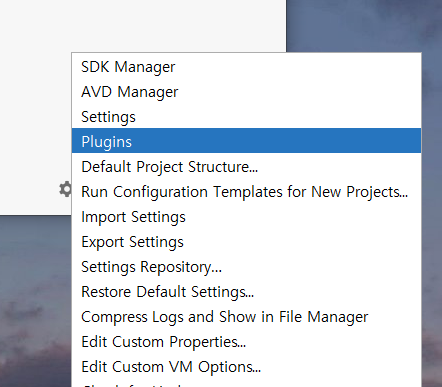Click Export Settings
Viewport: 442px width, 387px height.
click(x=246, y=242)
